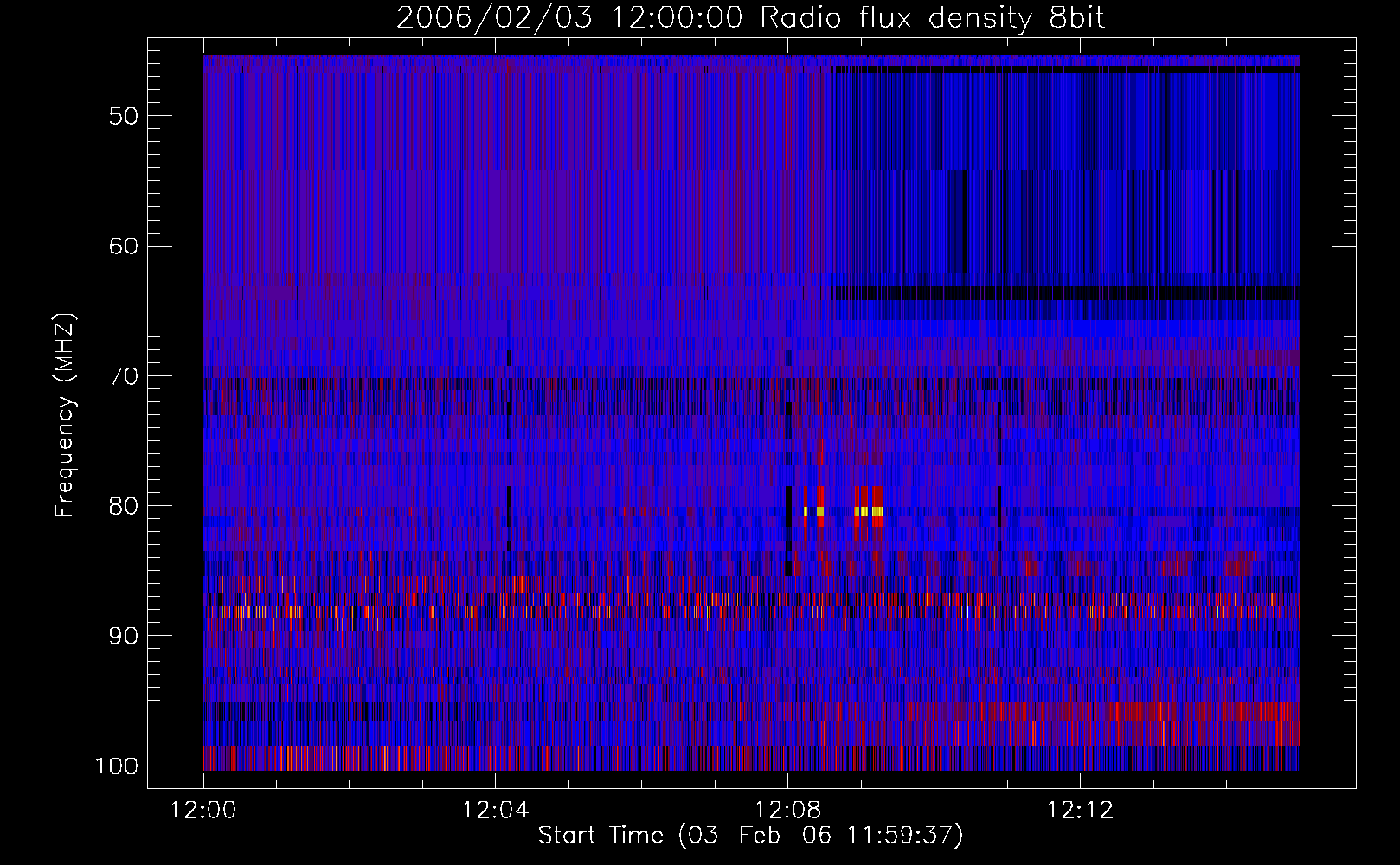The height and width of the screenshot is (865, 1400).
Task: Click the 80 frequency tick label
Action: coord(124,505)
